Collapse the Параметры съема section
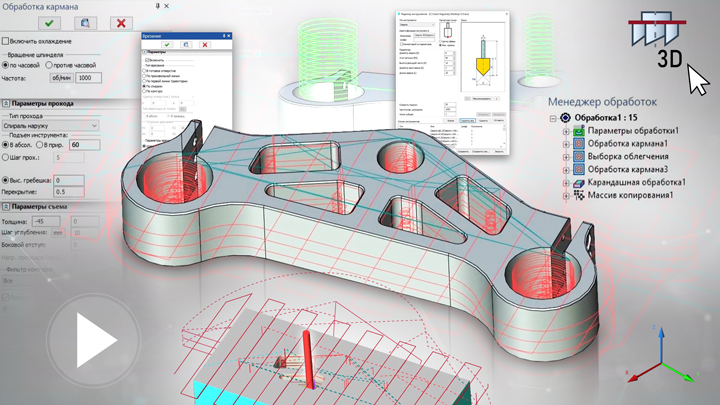The width and height of the screenshot is (720, 405). [6, 207]
